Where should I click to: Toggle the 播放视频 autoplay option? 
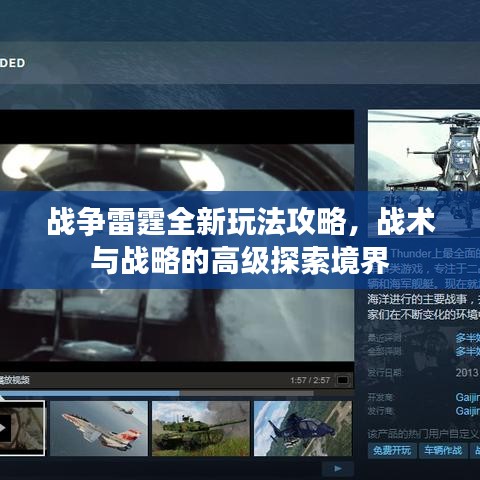15,380
